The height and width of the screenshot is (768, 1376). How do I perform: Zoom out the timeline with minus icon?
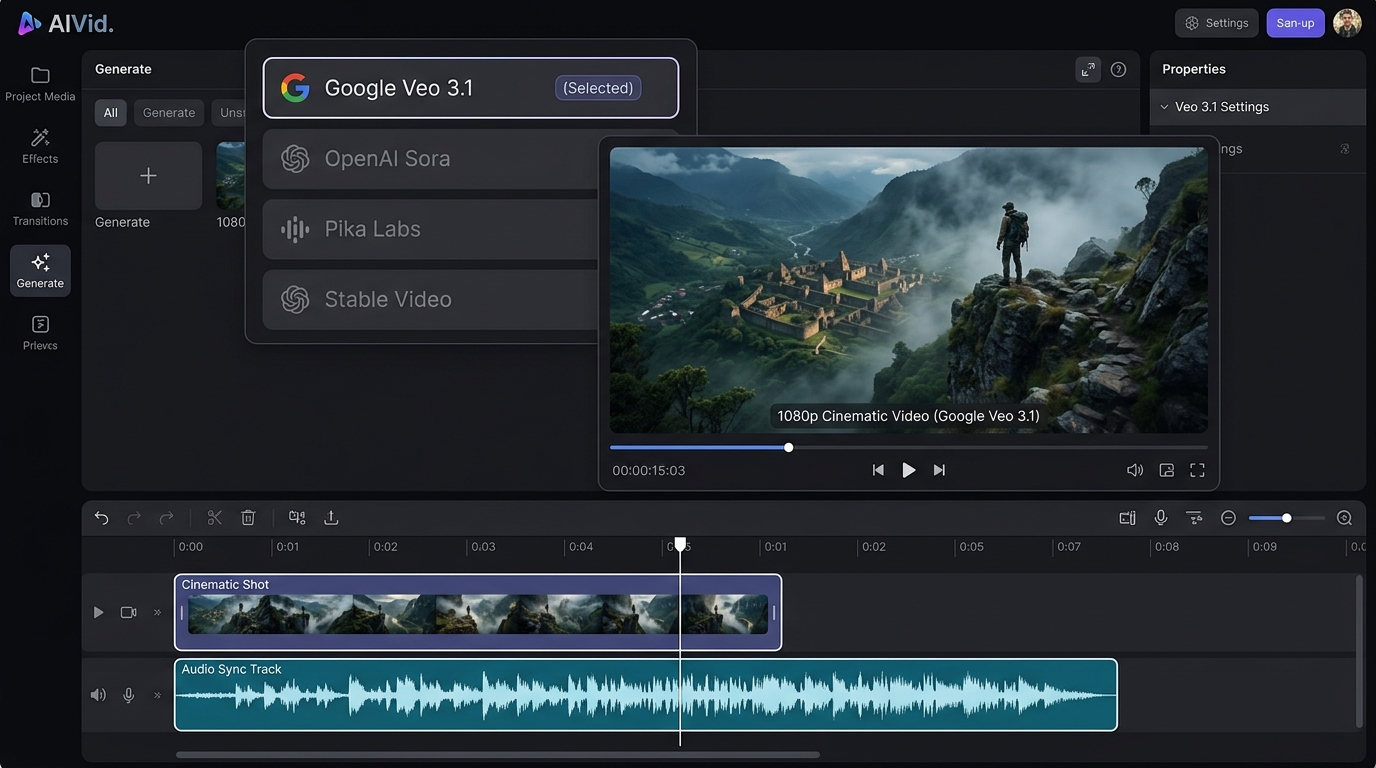tap(1228, 518)
